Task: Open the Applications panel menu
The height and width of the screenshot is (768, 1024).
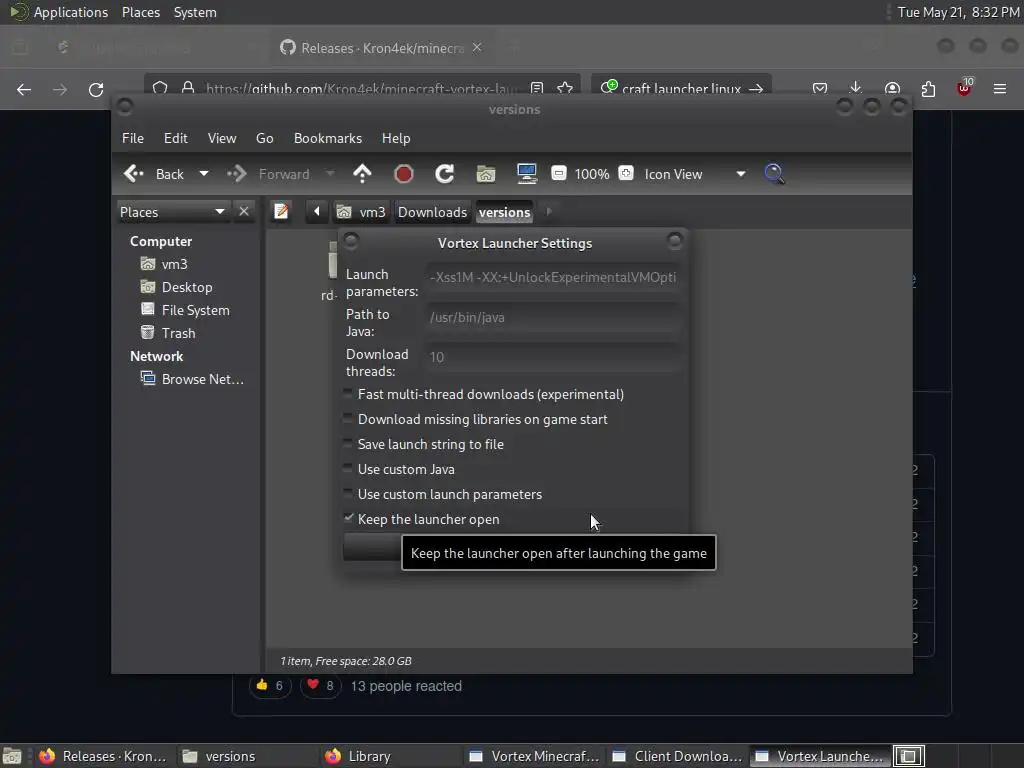Action: [71, 12]
